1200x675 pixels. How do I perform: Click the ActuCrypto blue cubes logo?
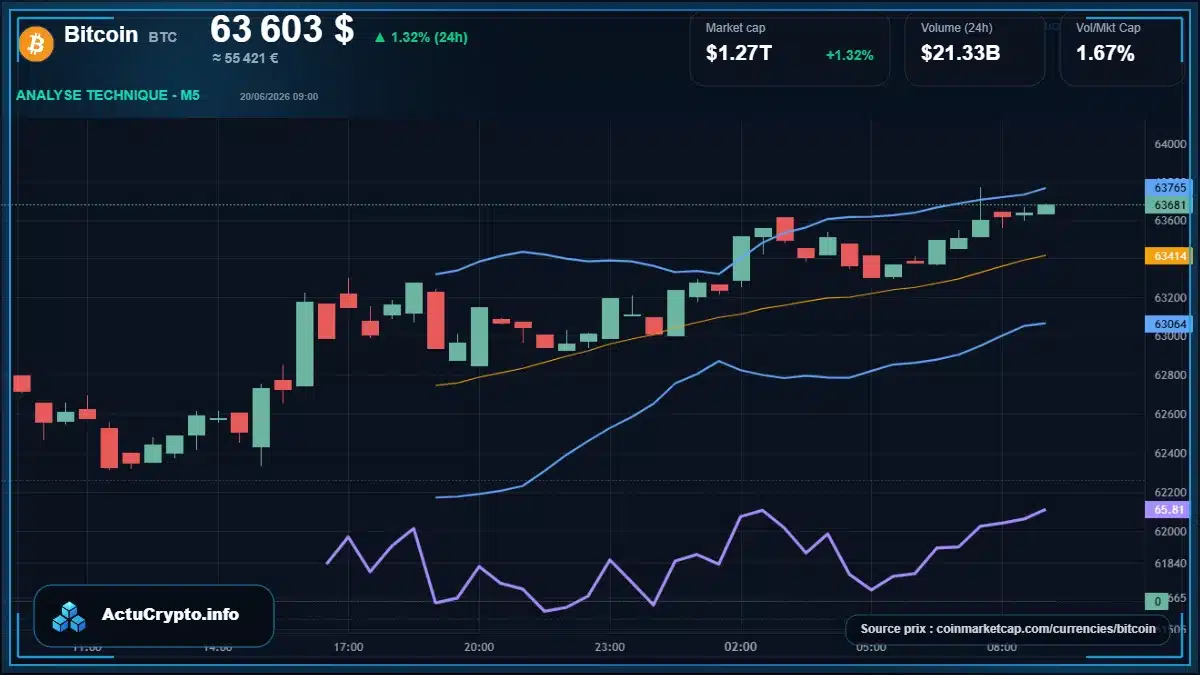tap(70, 616)
